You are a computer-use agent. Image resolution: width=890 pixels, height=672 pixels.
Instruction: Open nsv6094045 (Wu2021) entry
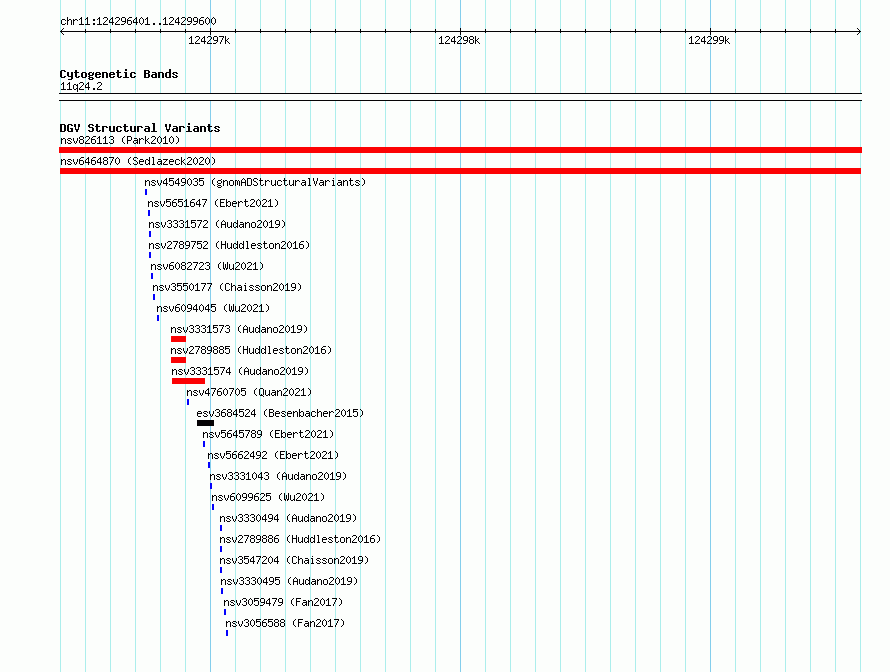click(213, 308)
